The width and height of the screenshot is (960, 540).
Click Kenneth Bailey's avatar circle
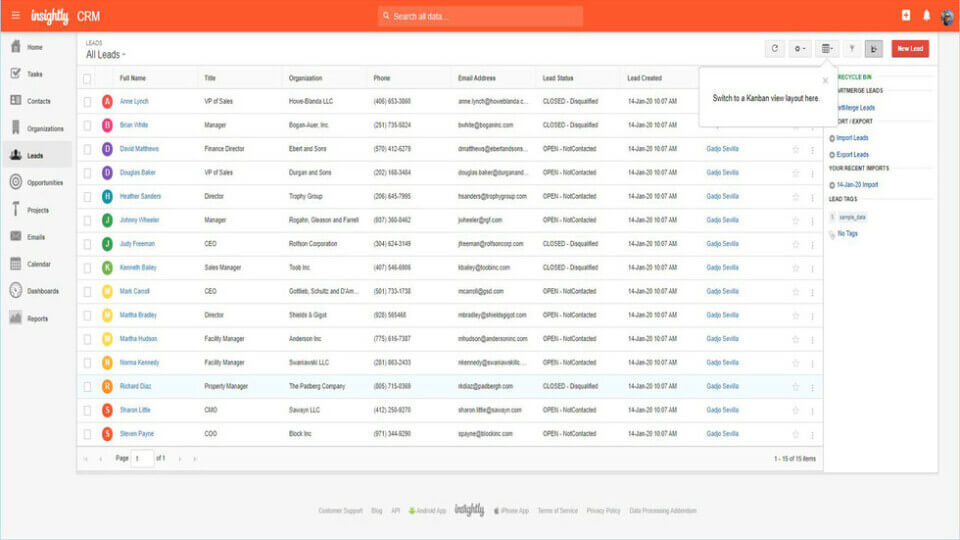[x=107, y=268]
